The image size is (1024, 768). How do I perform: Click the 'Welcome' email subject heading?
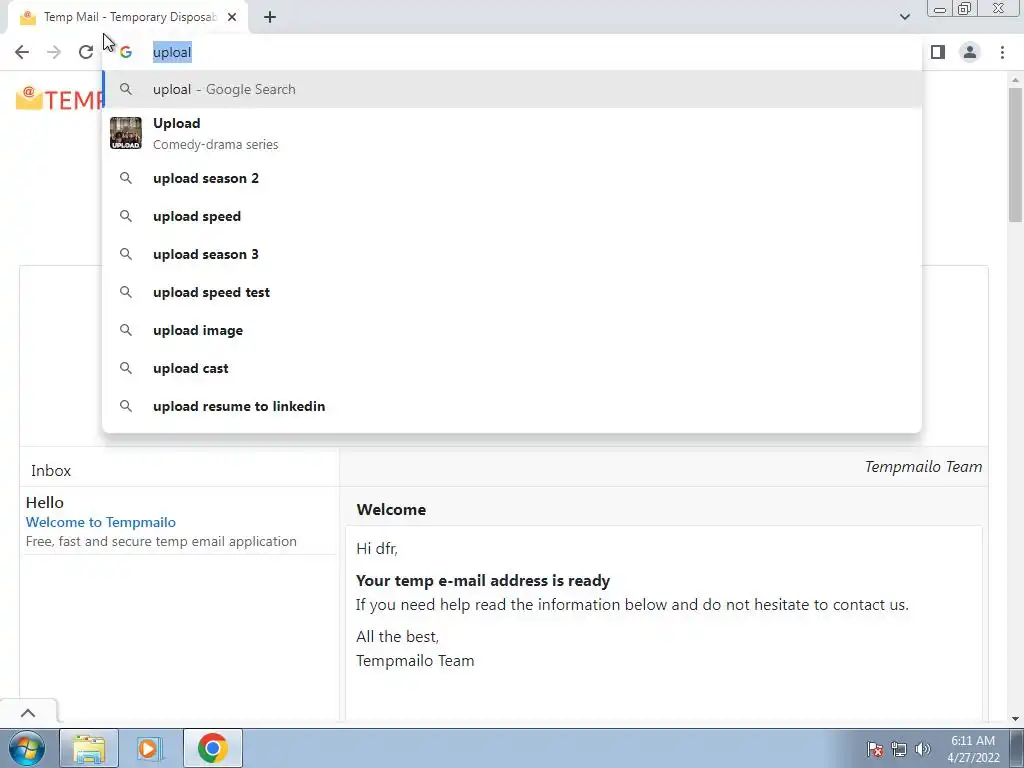391,510
